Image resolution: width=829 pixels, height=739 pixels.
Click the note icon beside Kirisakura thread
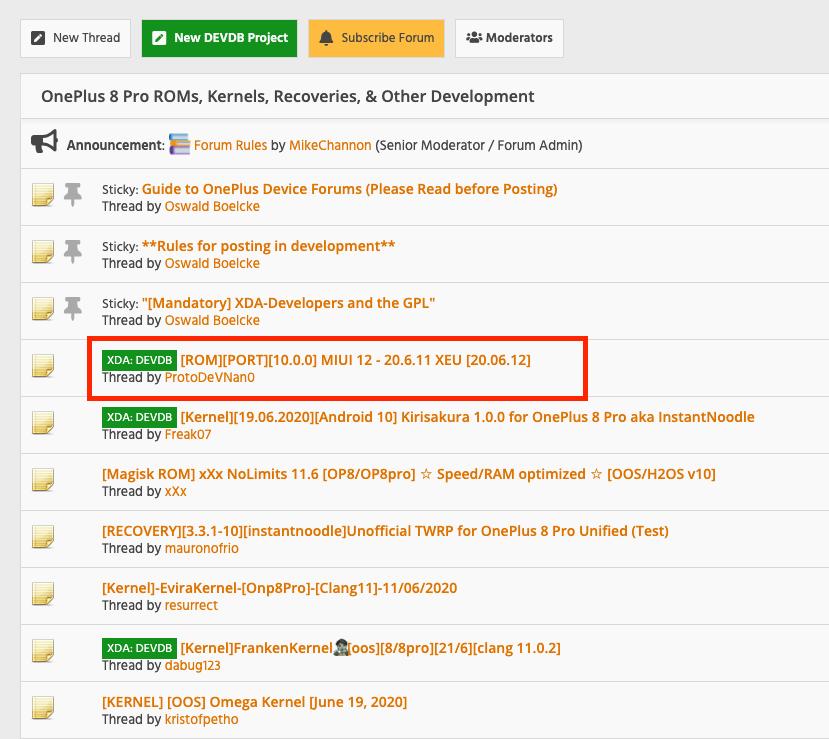tap(43, 423)
